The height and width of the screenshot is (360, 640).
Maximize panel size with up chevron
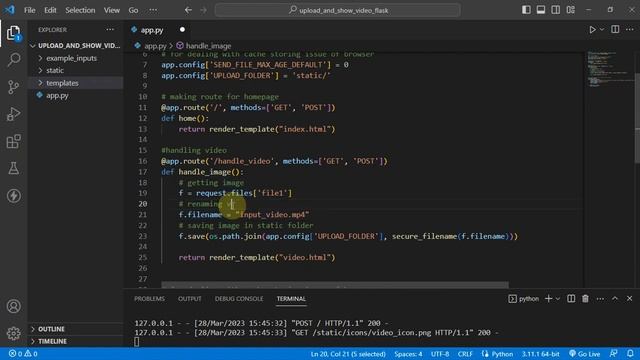click(615, 299)
